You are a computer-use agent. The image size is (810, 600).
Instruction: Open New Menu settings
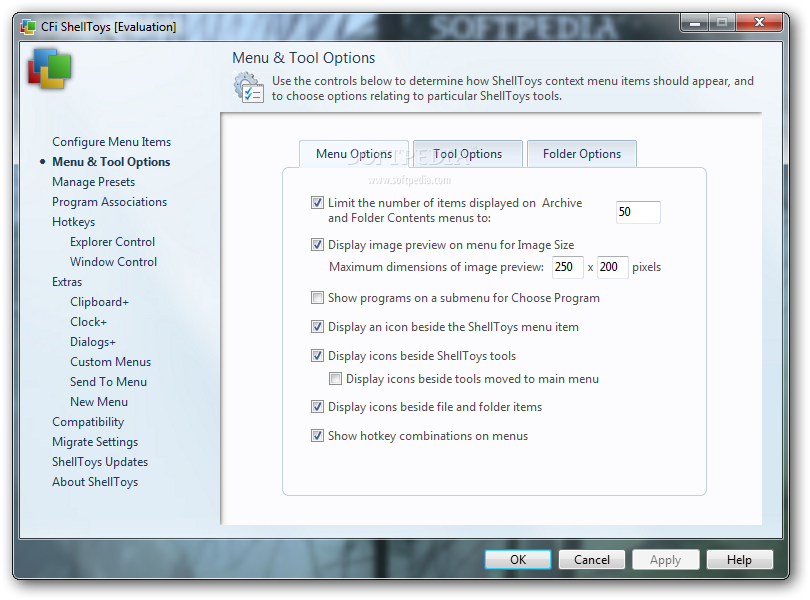(x=99, y=402)
